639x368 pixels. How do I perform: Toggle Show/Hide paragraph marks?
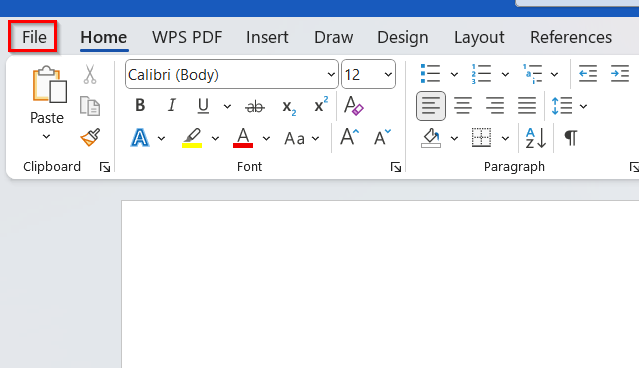tap(571, 138)
